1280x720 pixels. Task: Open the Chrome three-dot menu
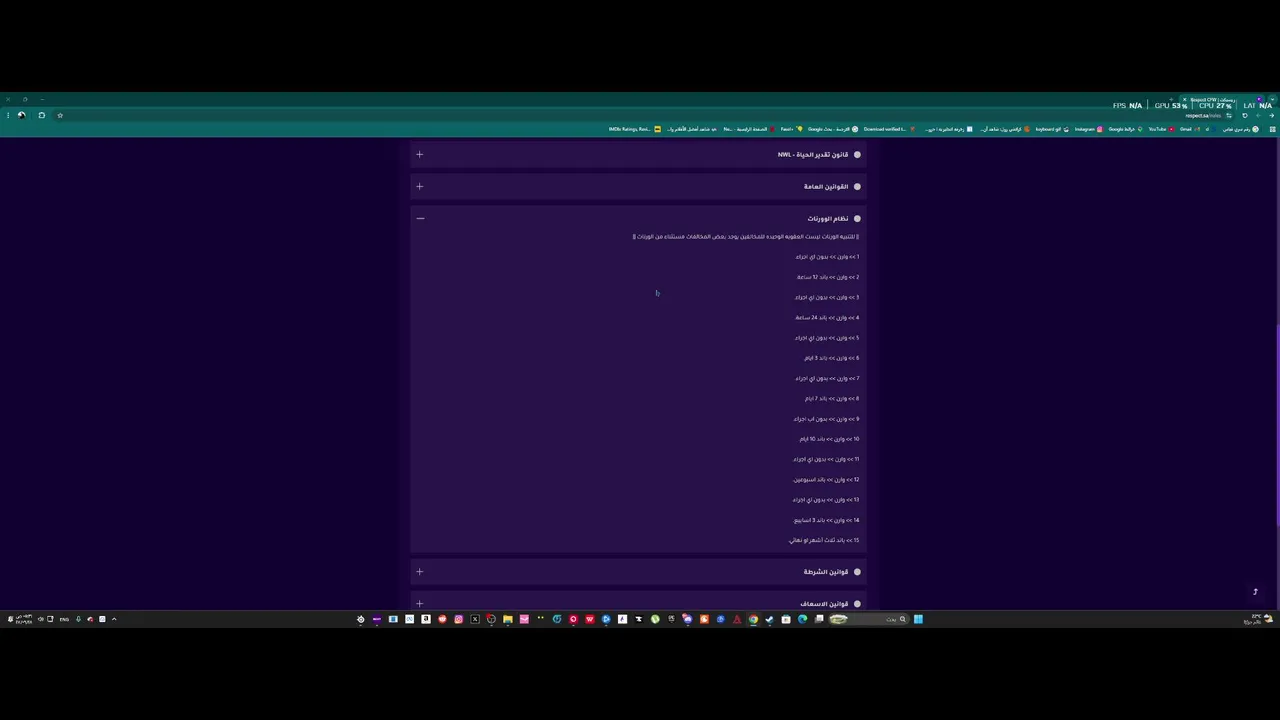pos(8,115)
